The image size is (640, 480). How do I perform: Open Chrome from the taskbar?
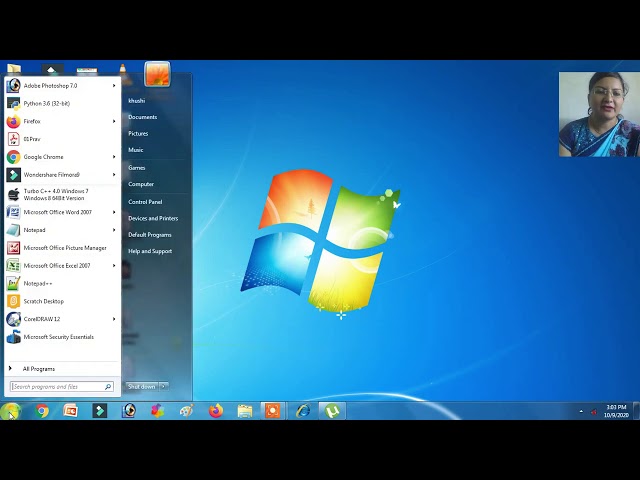42,411
